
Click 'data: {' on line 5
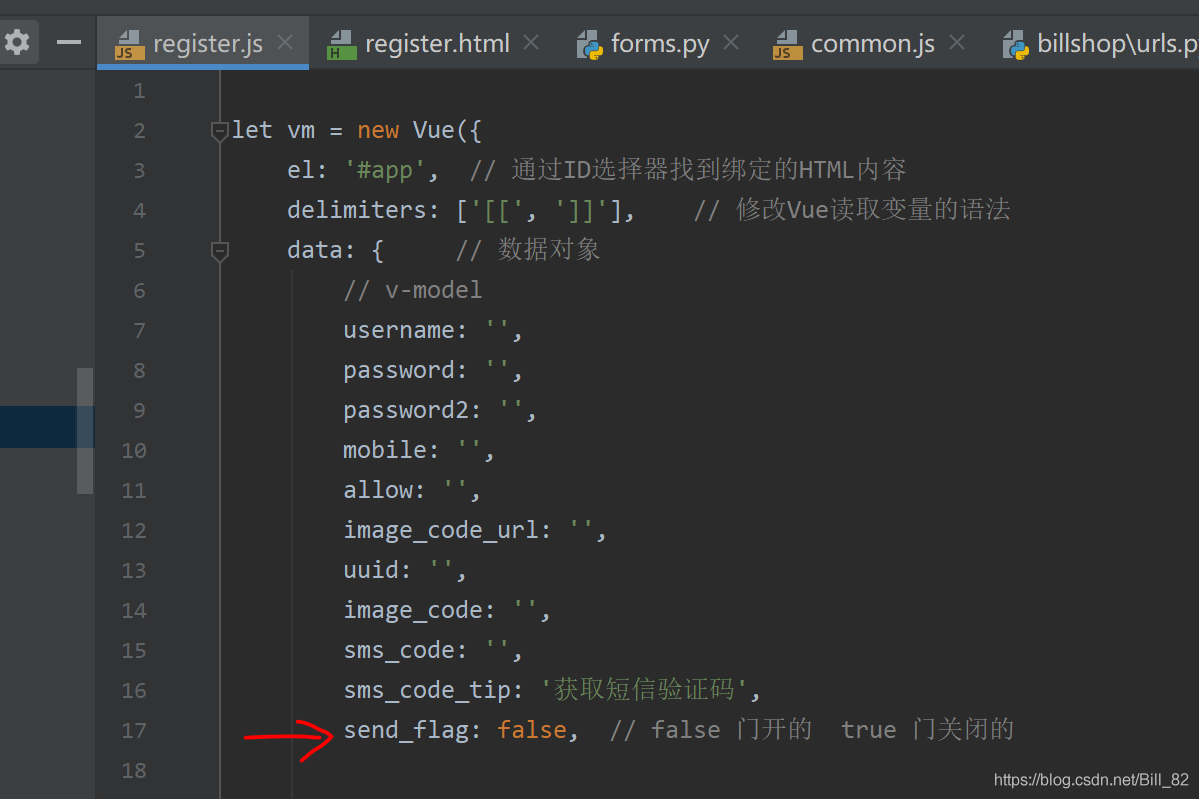coord(335,250)
